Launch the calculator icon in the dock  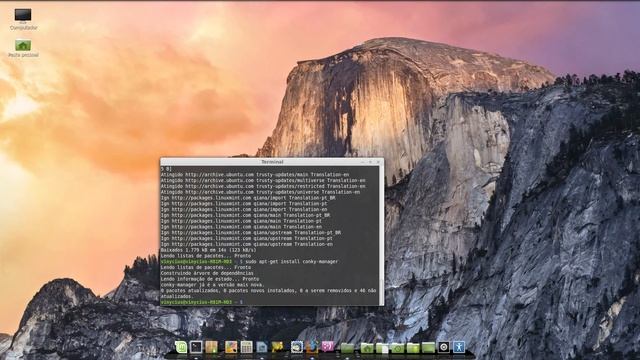tap(247, 347)
